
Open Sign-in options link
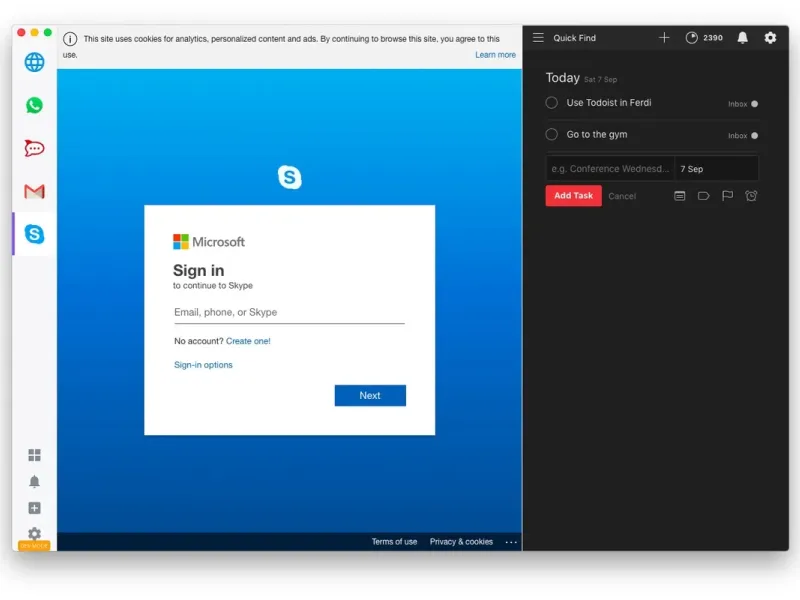203,365
